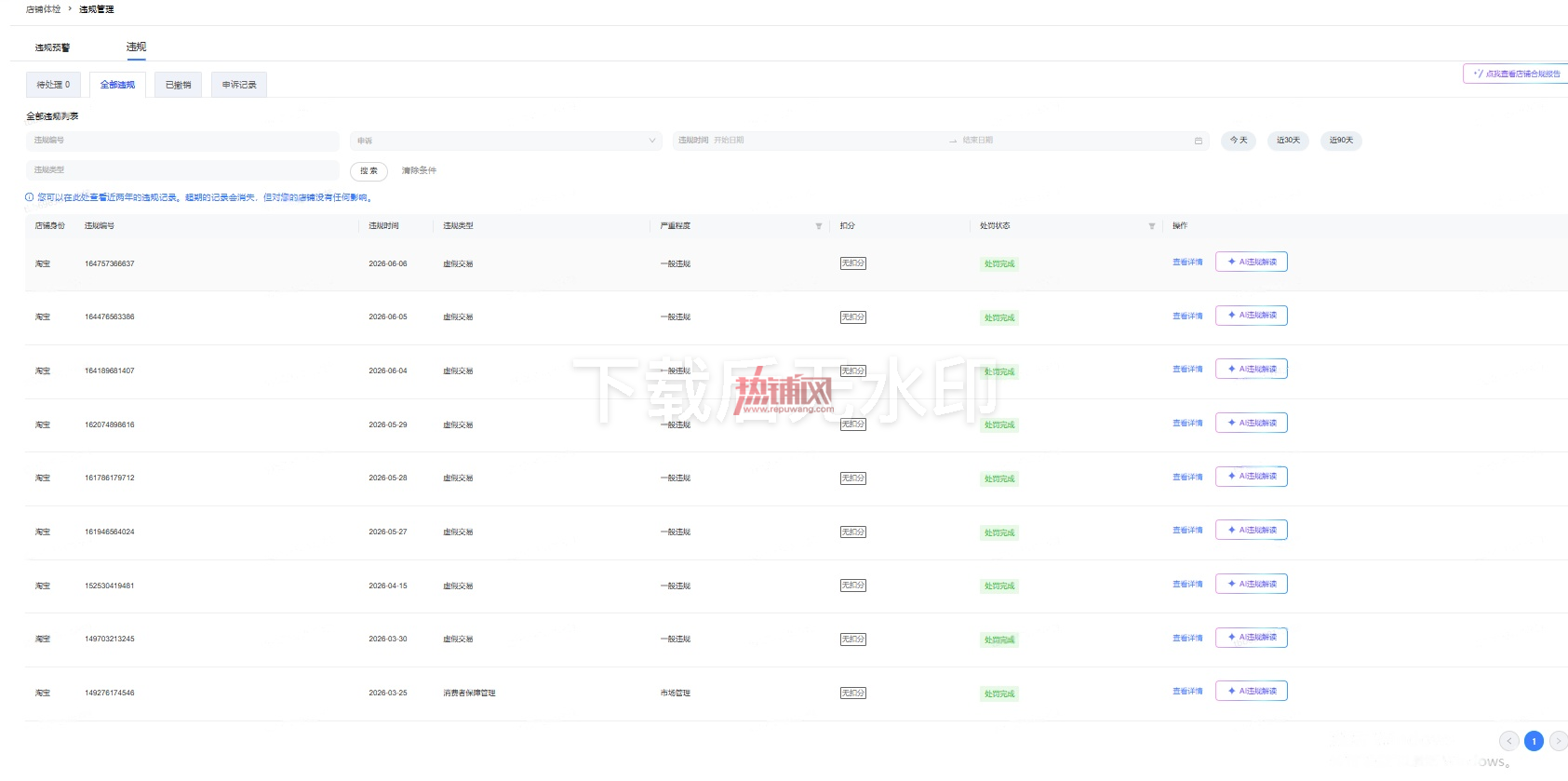Click 清除条件 to reset filters
The height and width of the screenshot is (781, 1568).
click(419, 170)
